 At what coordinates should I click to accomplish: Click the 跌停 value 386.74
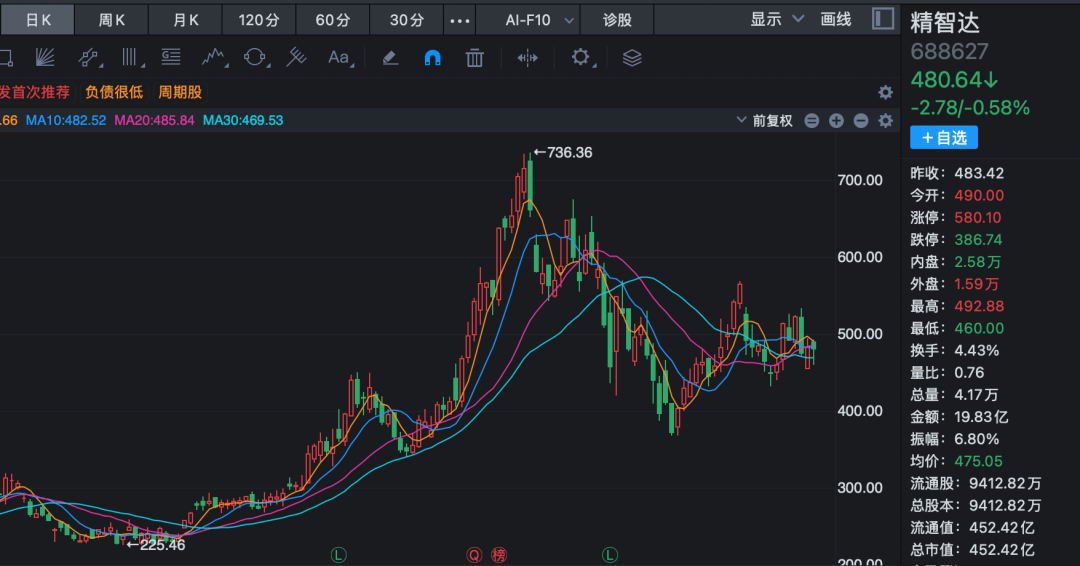point(978,240)
